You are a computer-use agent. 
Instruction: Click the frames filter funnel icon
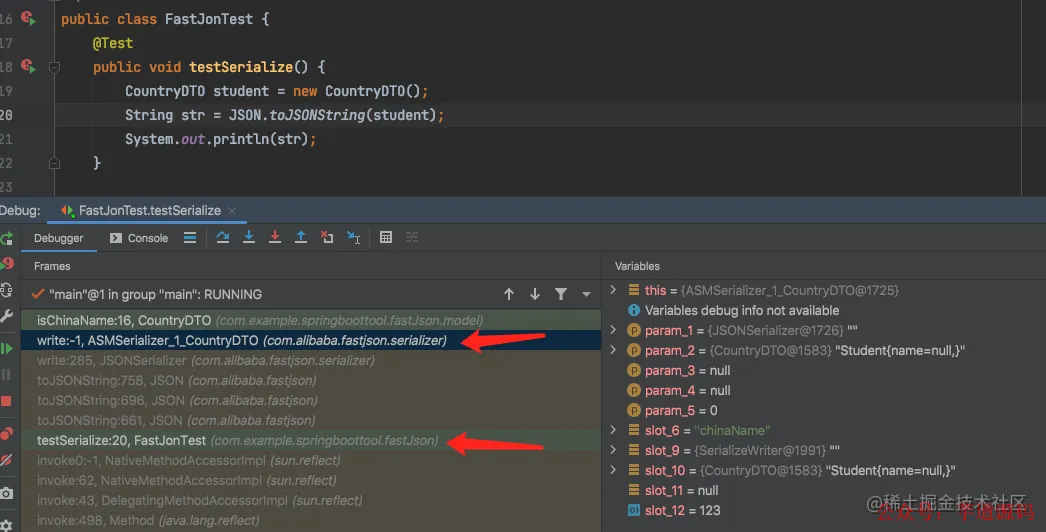click(561, 294)
